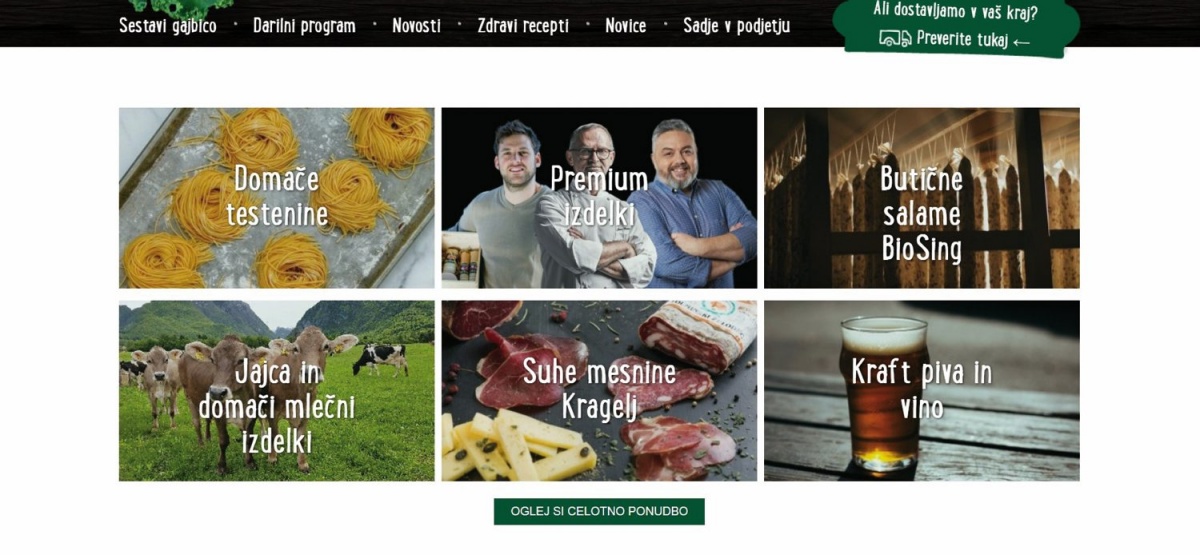This screenshot has width=1200, height=555.
Task: Open Zdravi recepti page
Action: (523, 26)
